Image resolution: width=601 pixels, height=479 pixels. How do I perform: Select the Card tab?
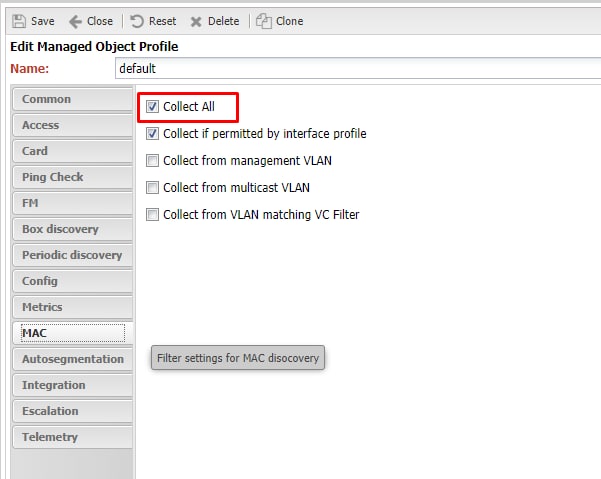pyautogui.click(x=72, y=151)
